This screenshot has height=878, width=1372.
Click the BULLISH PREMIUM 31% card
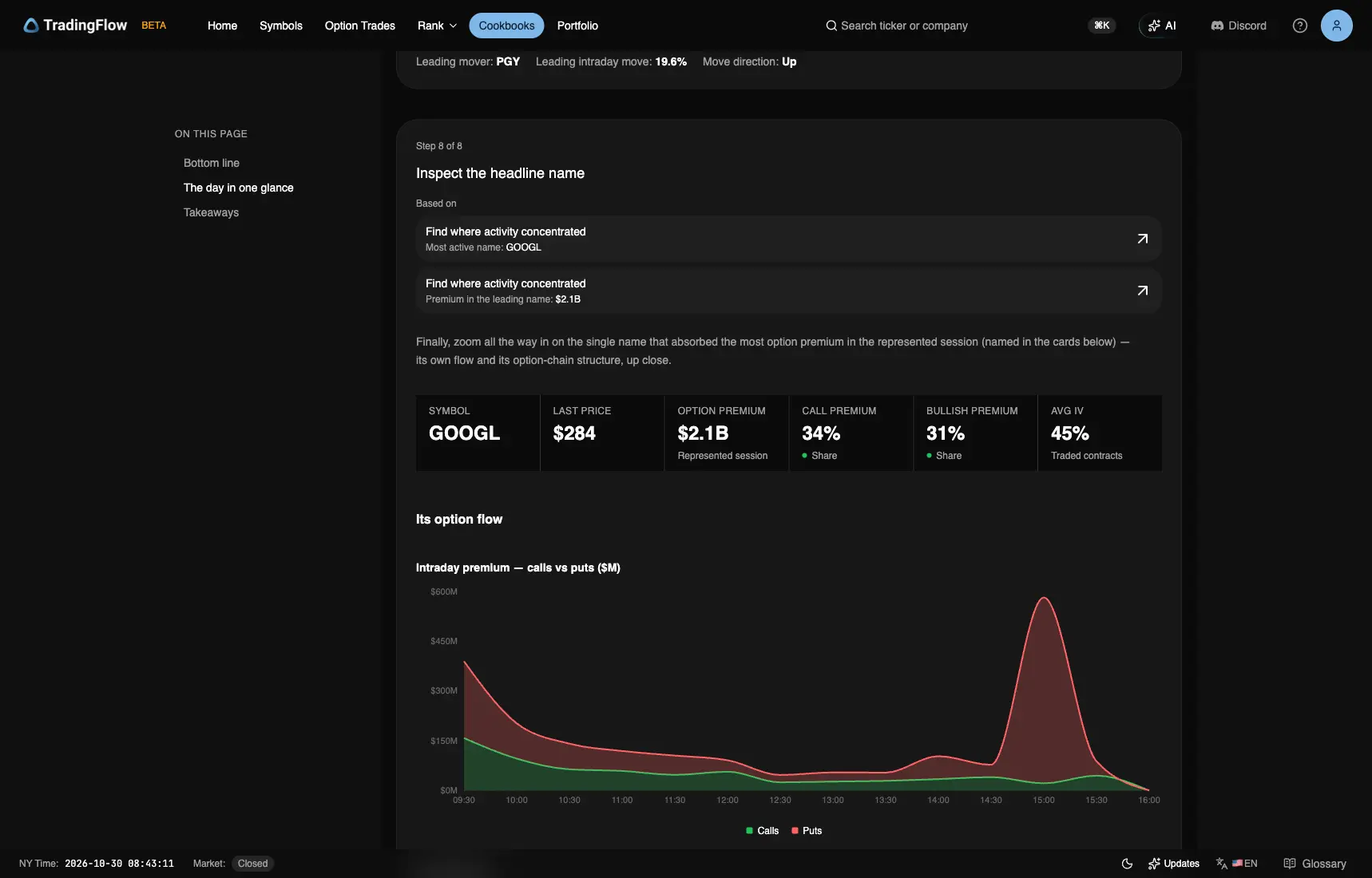976,433
